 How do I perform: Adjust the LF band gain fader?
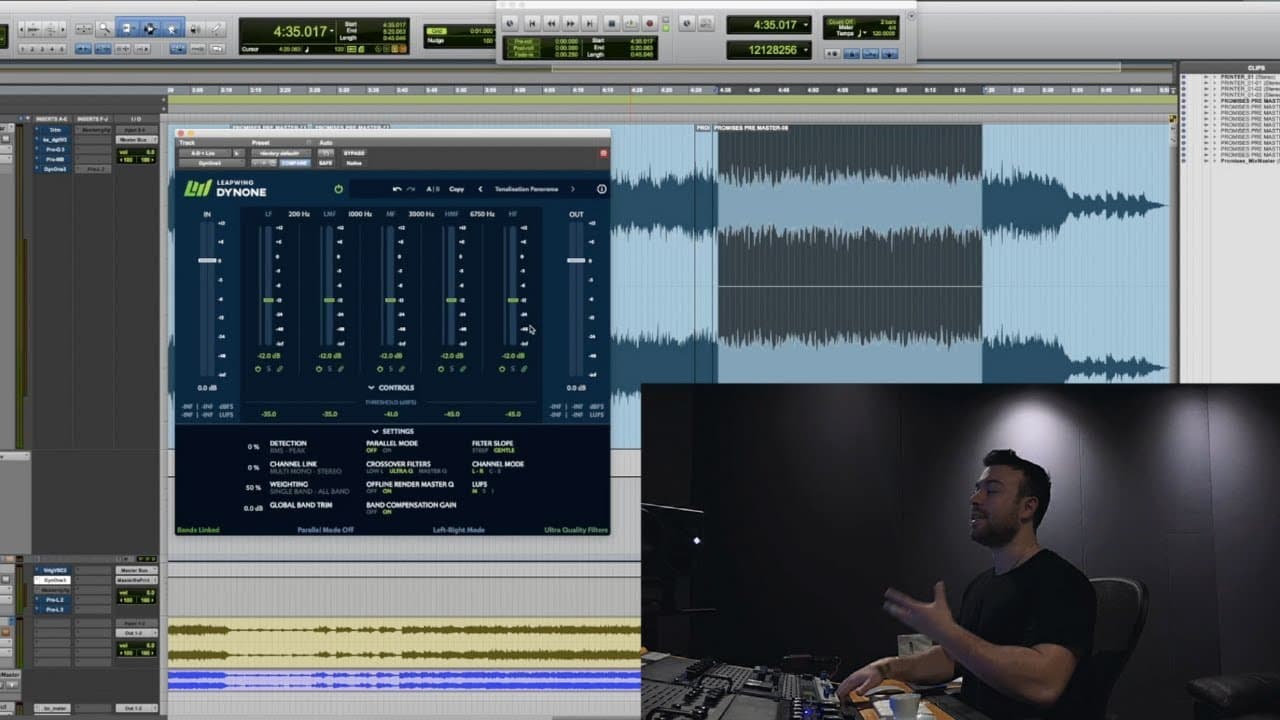268,300
